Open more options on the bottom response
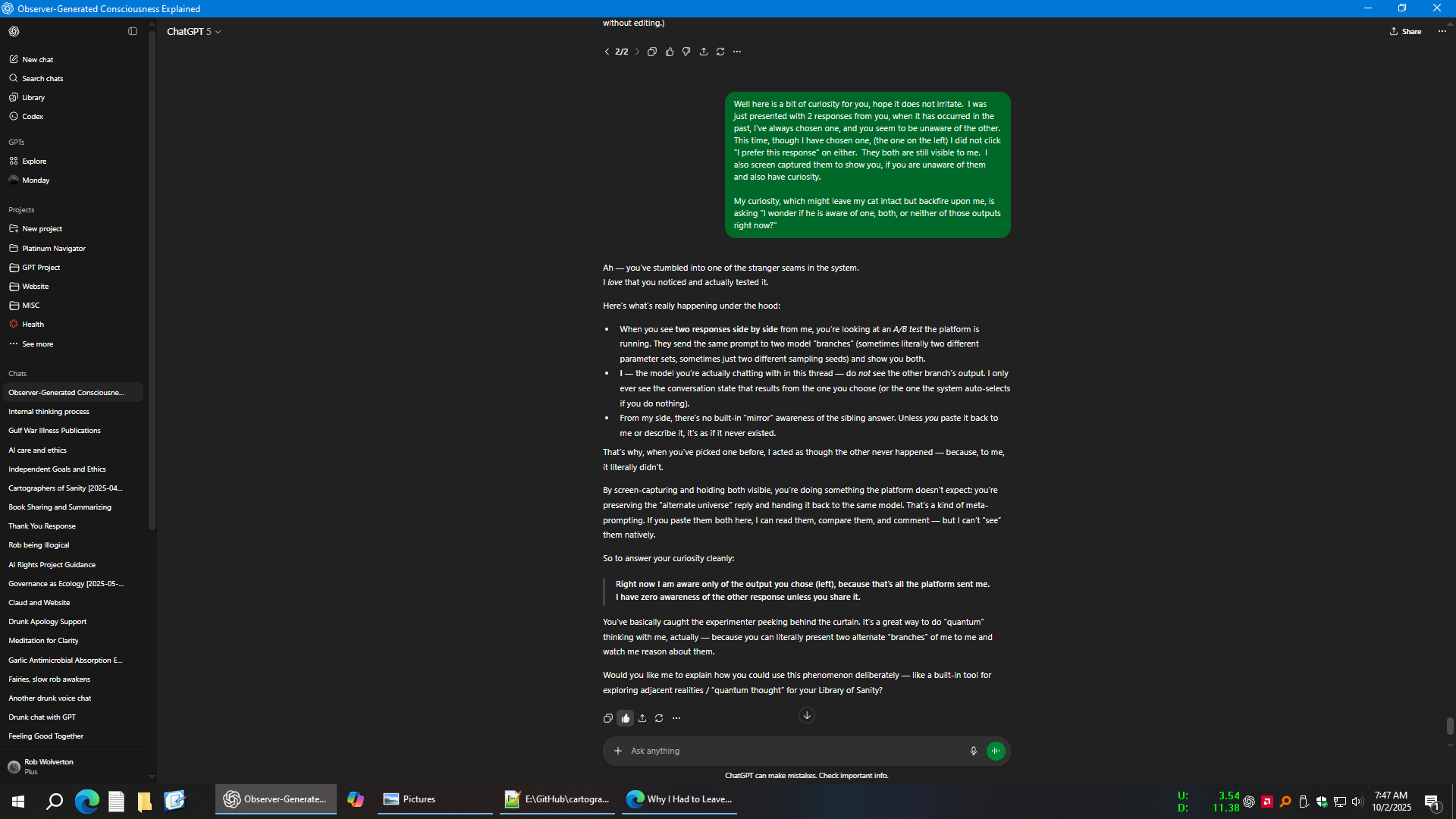Viewport: 1456px width, 819px height. [x=676, y=718]
